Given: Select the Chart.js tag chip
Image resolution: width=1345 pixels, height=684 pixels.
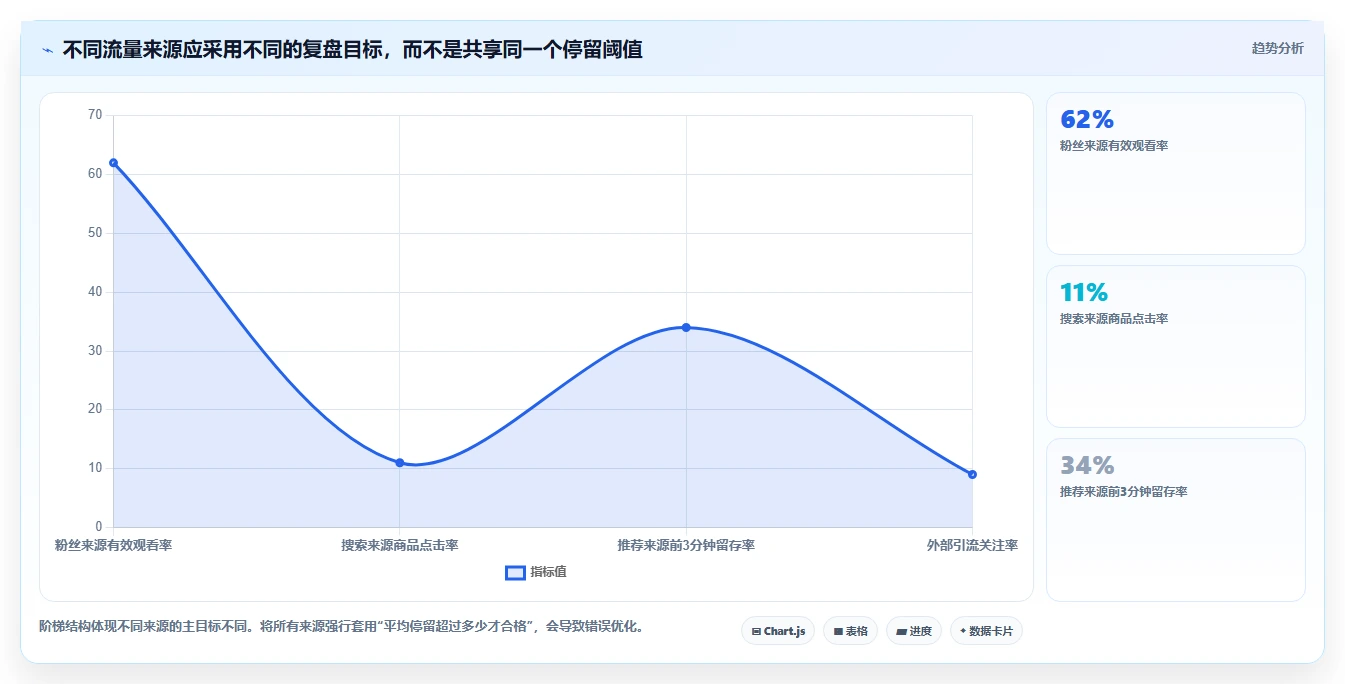Looking at the screenshot, I should click(x=778, y=631).
